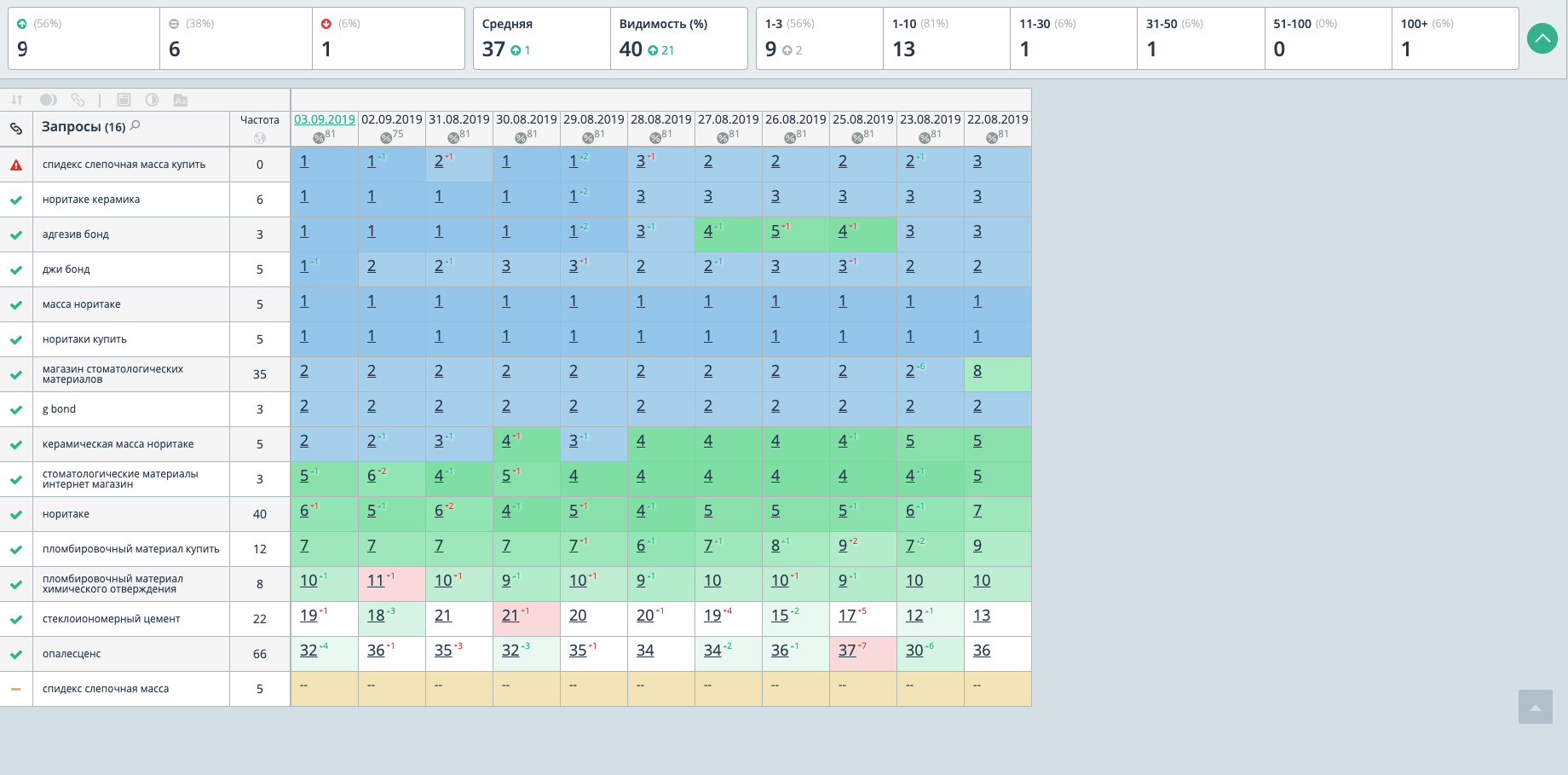Click the back-to-top arrow button
Image resolution: width=1568 pixels, height=775 pixels.
point(1536,707)
